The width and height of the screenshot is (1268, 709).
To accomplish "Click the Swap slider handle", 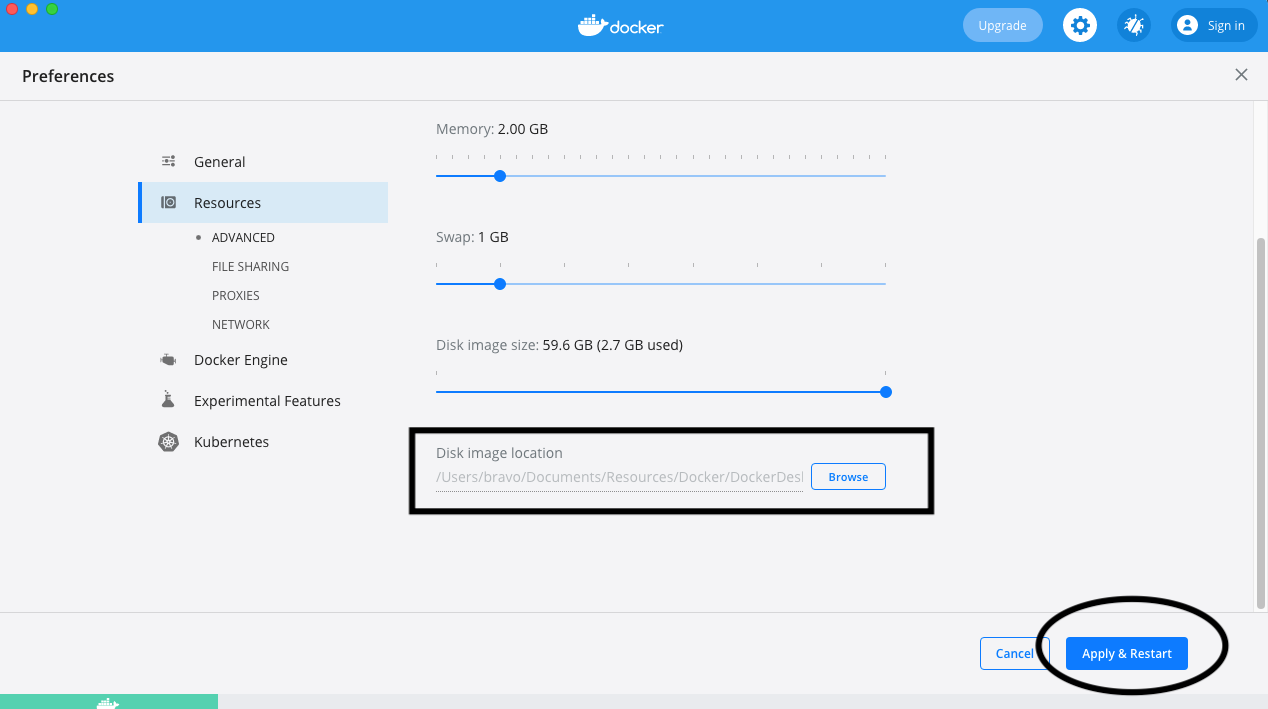I will 500,284.
